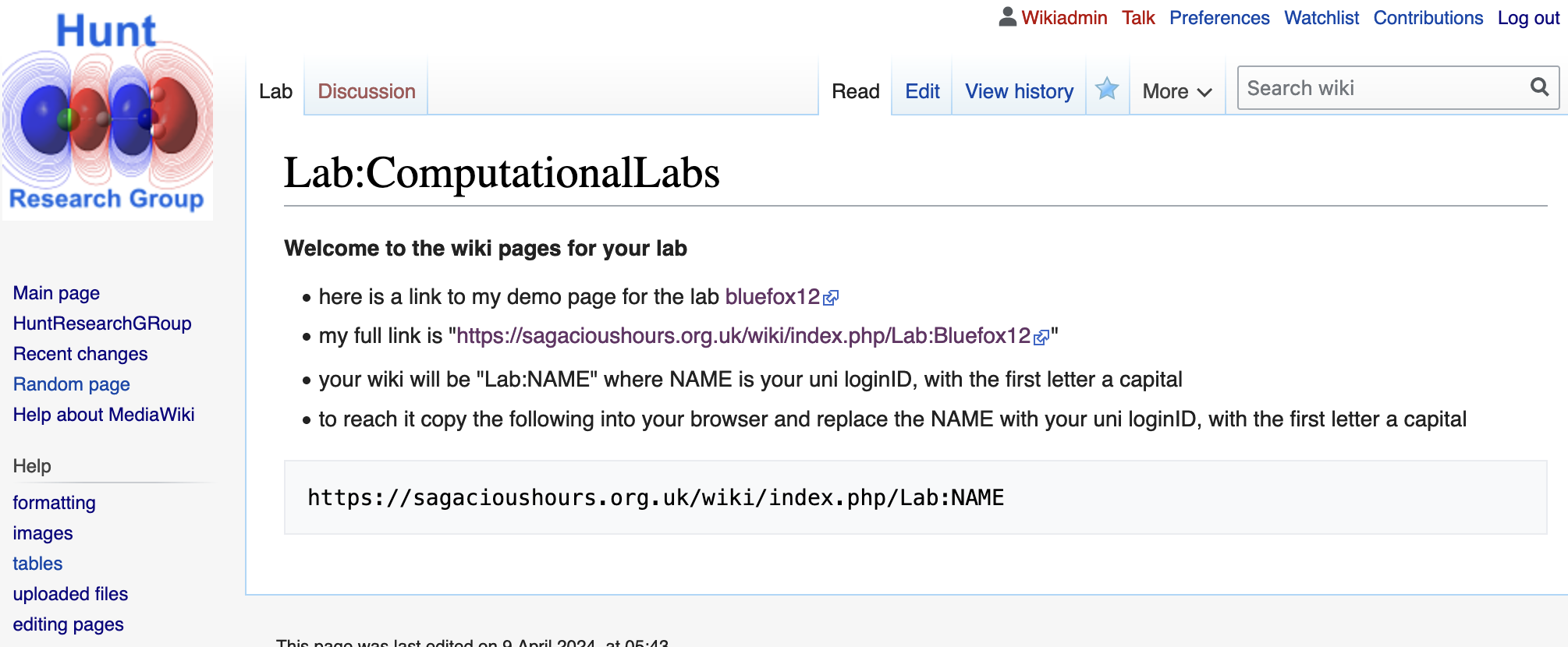
Task: Click the Hunt Research Group logo
Action: pyautogui.click(x=107, y=115)
